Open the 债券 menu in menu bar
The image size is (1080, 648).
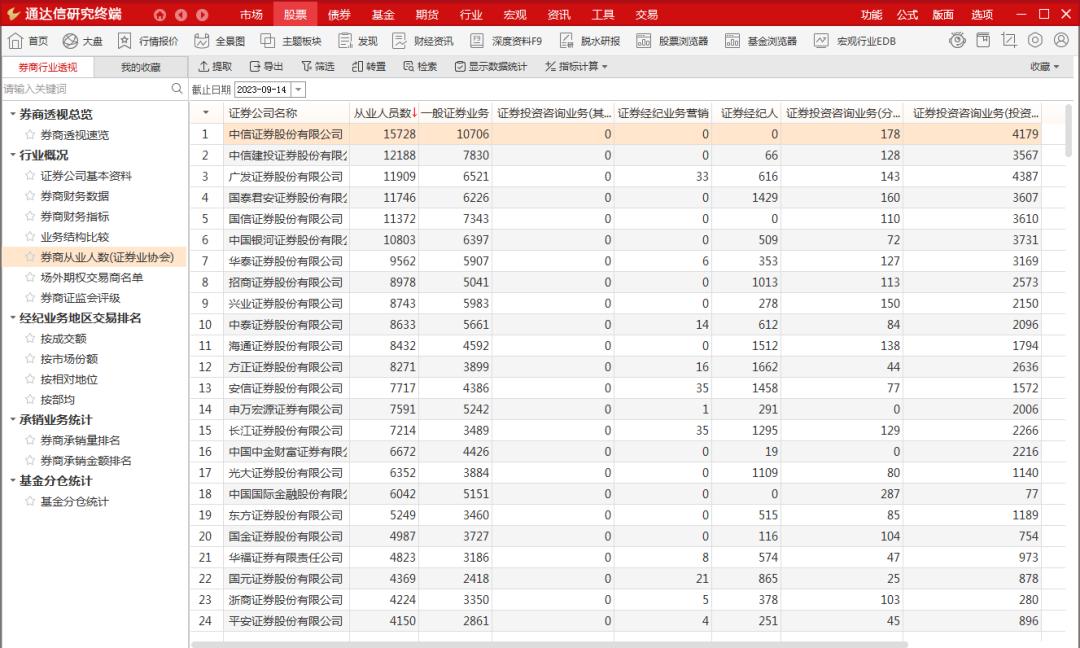click(x=340, y=15)
